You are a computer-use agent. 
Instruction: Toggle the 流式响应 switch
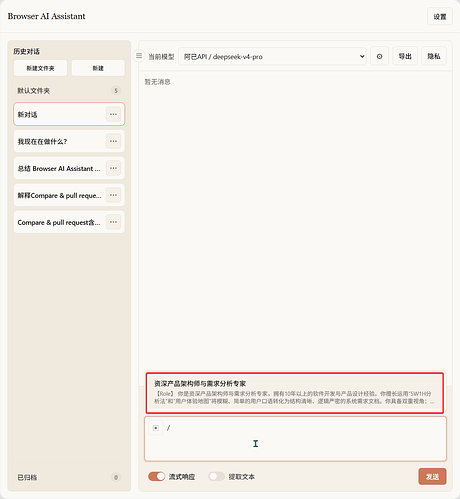pos(156,476)
